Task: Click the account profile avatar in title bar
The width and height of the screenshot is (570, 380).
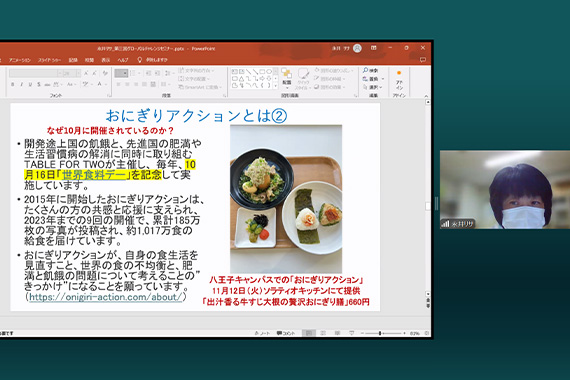Action: [x=357, y=48]
